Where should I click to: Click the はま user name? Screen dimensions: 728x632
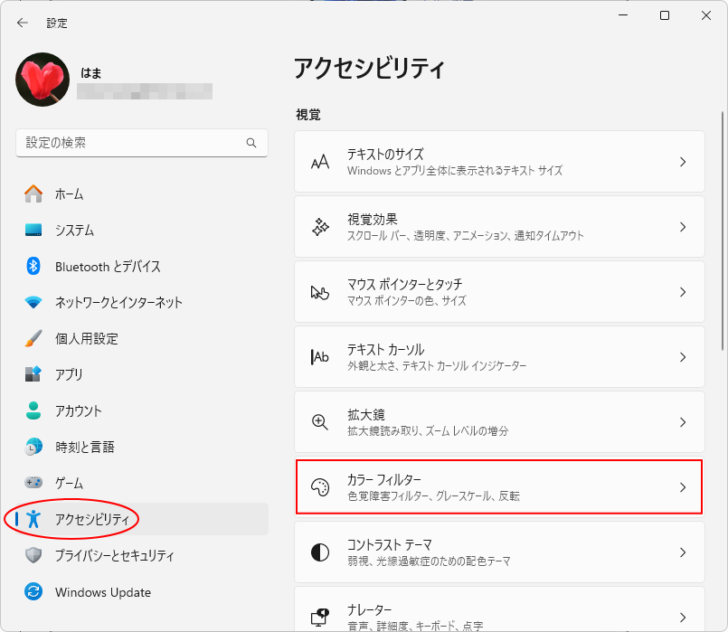91,73
